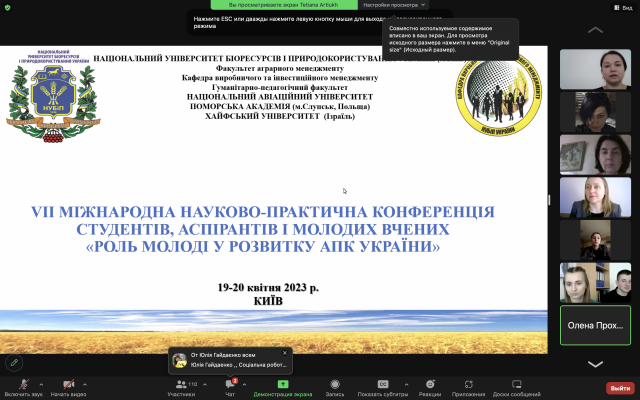The height and width of the screenshot is (400, 640).
Task: Click НАЦІОНАЛЬНИЙ АВІАЦІЙНИЙ УНІВЕРСИТЕТ text
Action: (280, 97)
